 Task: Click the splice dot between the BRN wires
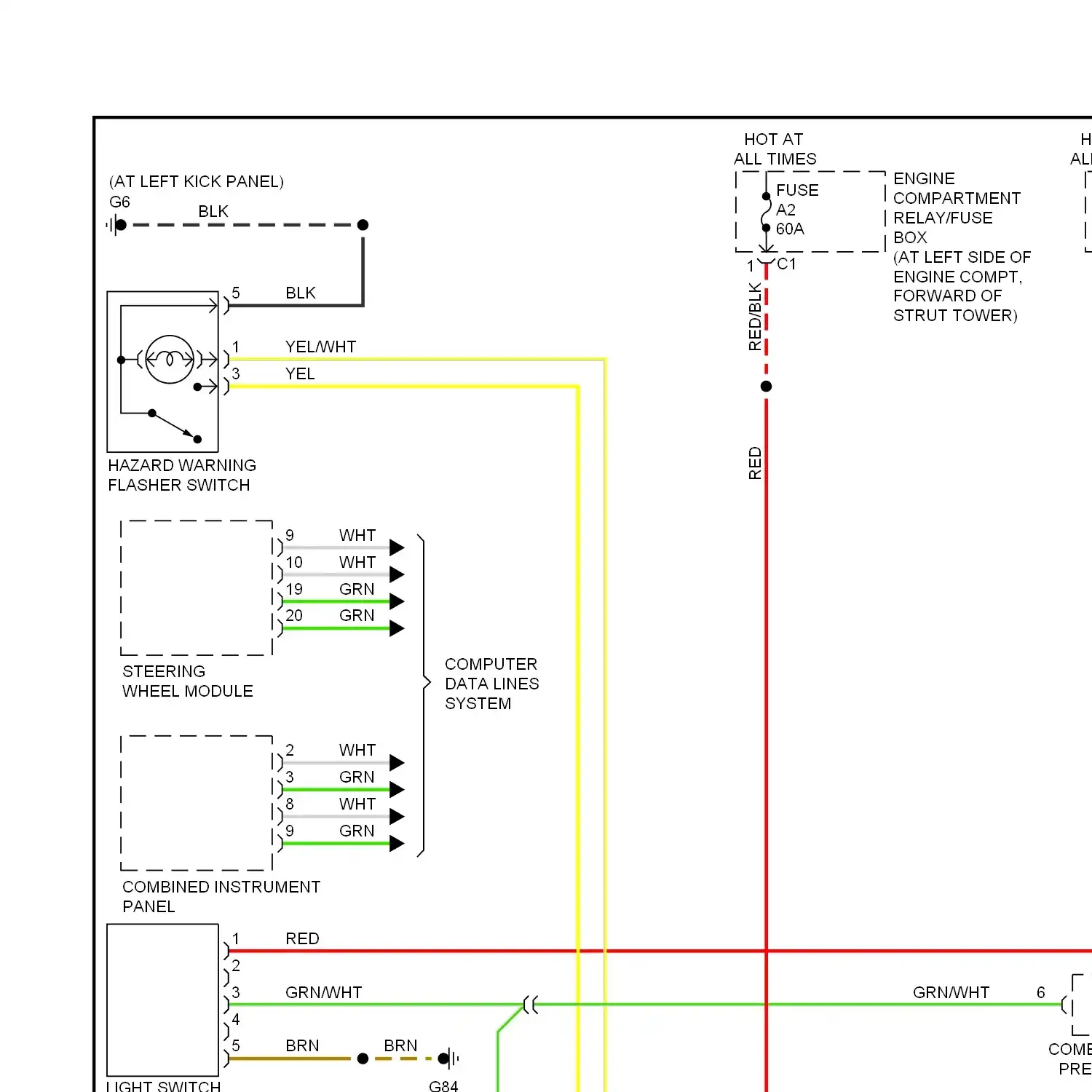click(x=363, y=1059)
